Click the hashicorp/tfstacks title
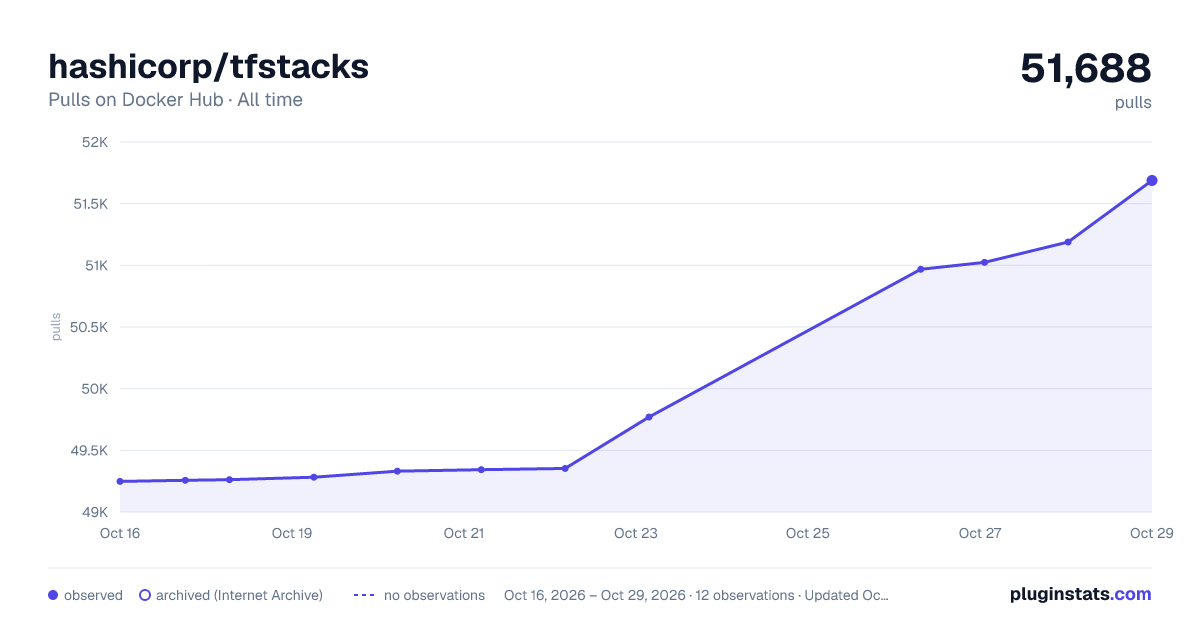1200x630 pixels. coord(209,66)
